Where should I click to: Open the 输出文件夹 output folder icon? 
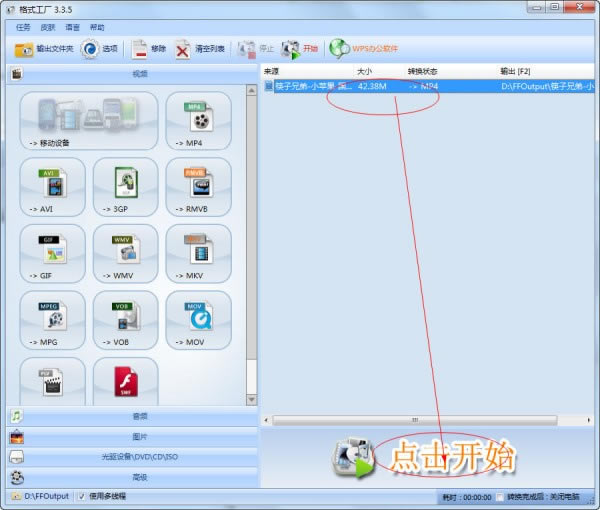click(x=23, y=50)
